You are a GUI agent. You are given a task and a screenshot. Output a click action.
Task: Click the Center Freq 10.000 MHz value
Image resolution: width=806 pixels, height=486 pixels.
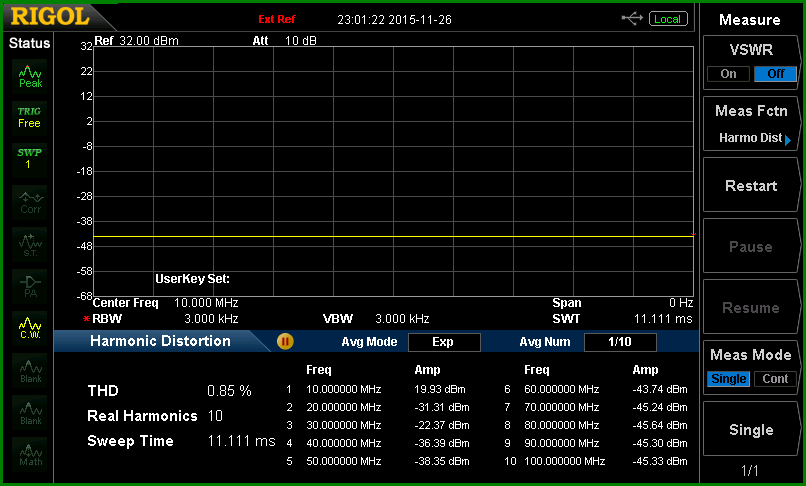pyautogui.click(x=206, y=303)
